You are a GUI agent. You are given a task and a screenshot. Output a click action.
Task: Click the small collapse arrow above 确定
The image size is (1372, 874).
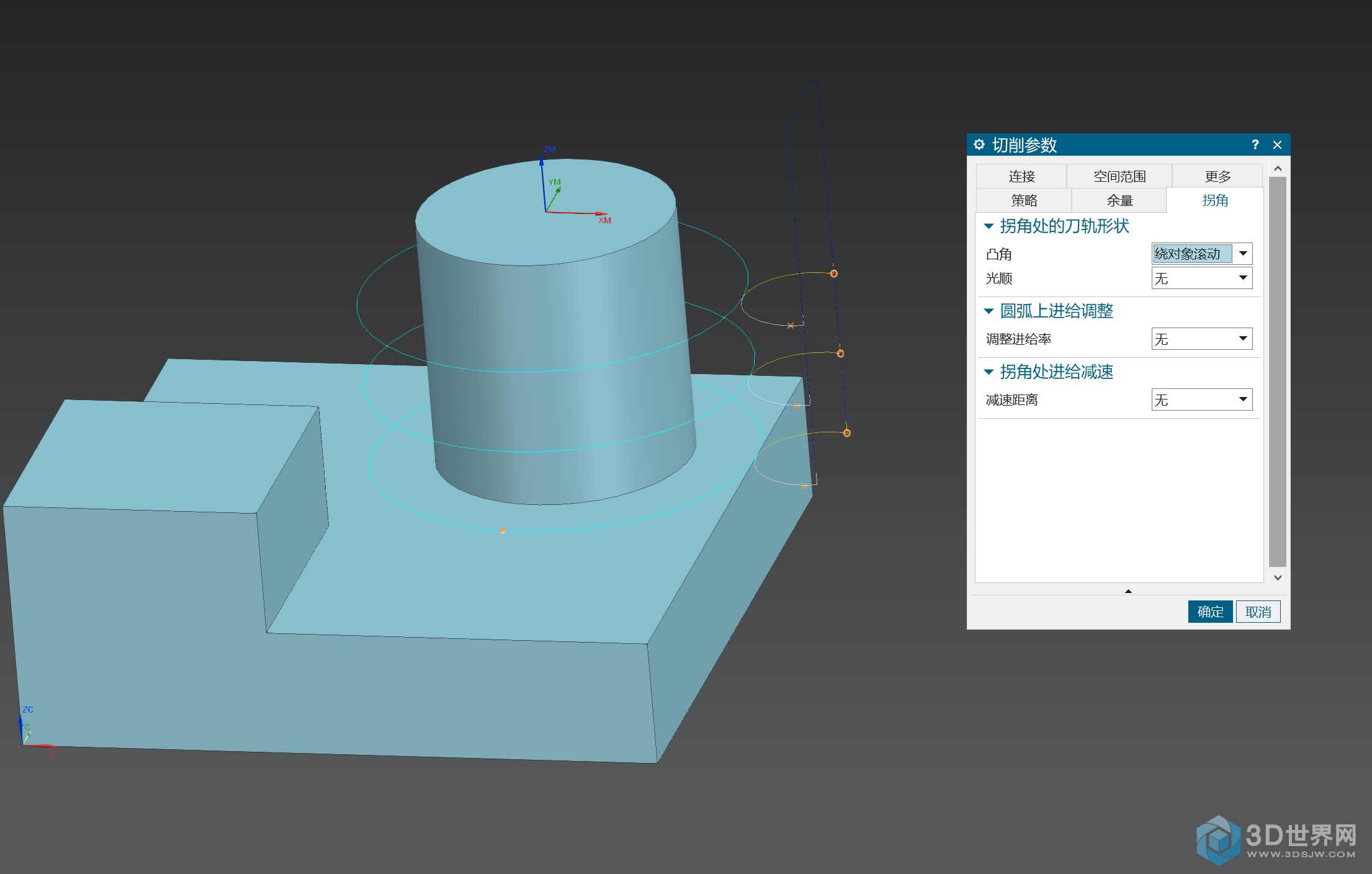coord(1128,591)
